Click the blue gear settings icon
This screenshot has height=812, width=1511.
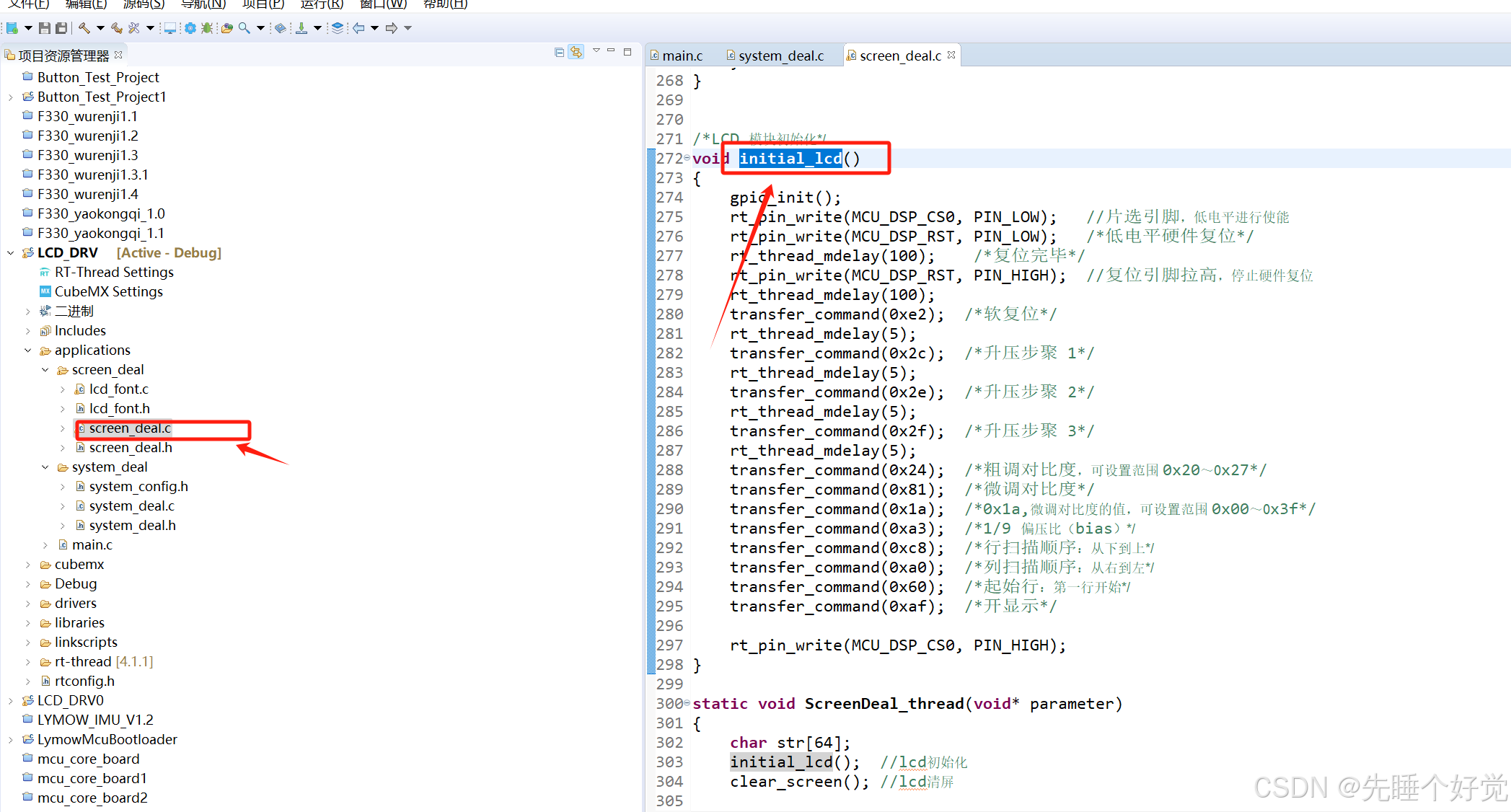pyautogui.click(x=190, y=28)
